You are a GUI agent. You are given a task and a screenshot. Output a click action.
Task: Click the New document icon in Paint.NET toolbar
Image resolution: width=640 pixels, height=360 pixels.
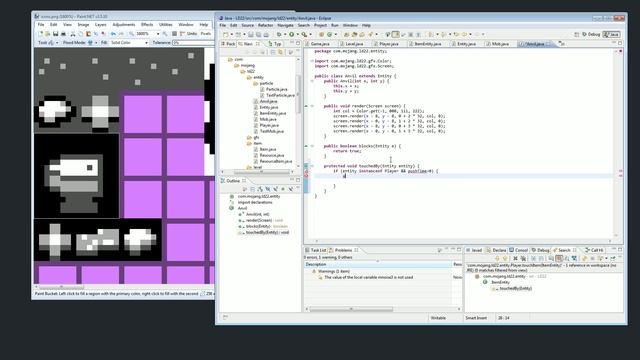tap(41, 34)
